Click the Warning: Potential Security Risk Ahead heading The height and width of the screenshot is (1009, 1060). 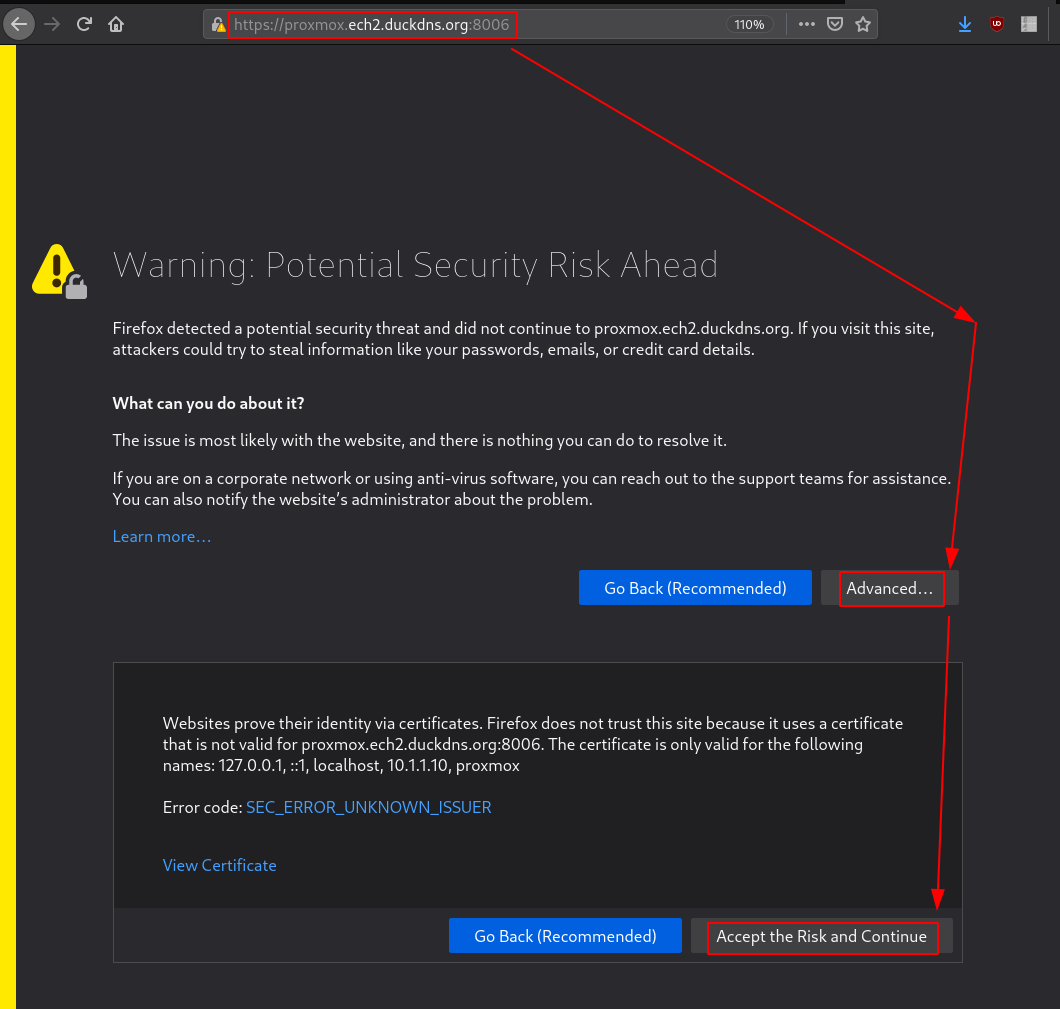click(415, 265)
